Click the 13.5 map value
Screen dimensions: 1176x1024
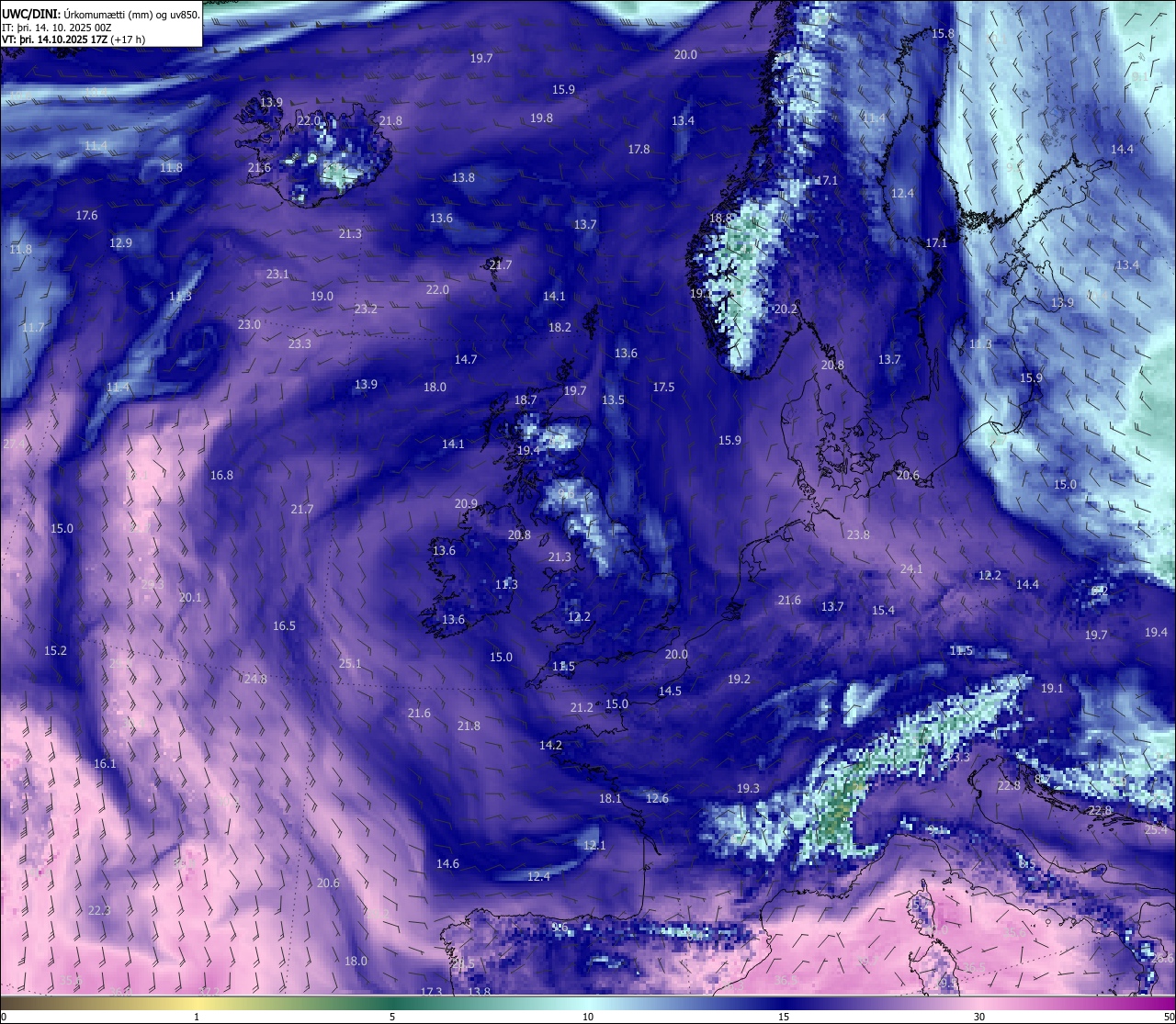613,400
